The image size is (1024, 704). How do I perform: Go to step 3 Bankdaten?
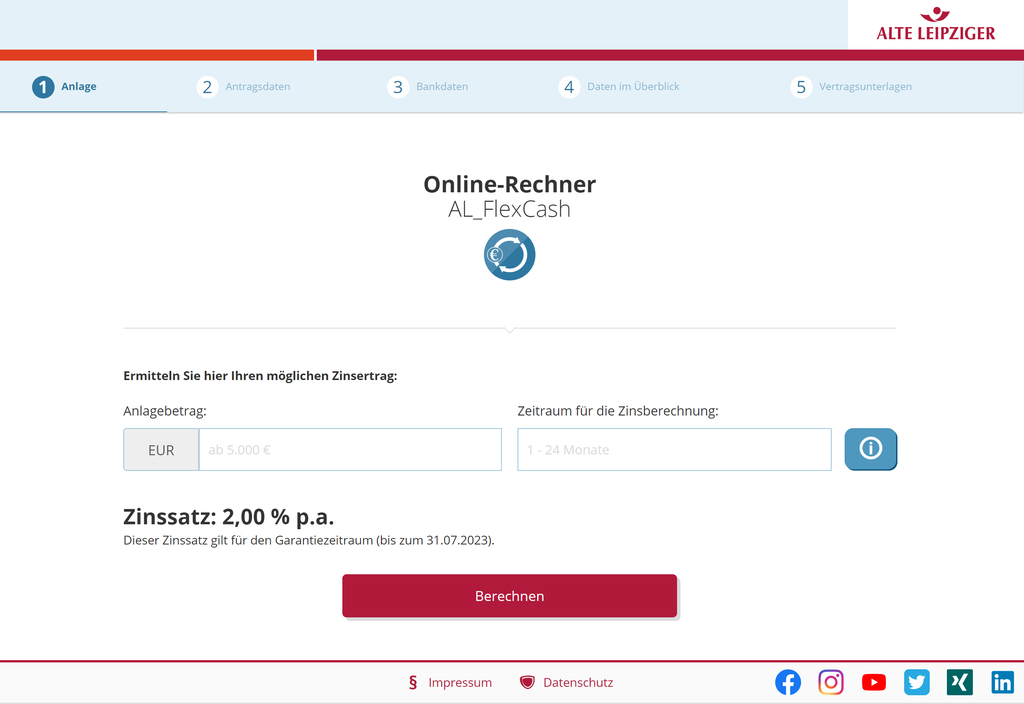428,87
